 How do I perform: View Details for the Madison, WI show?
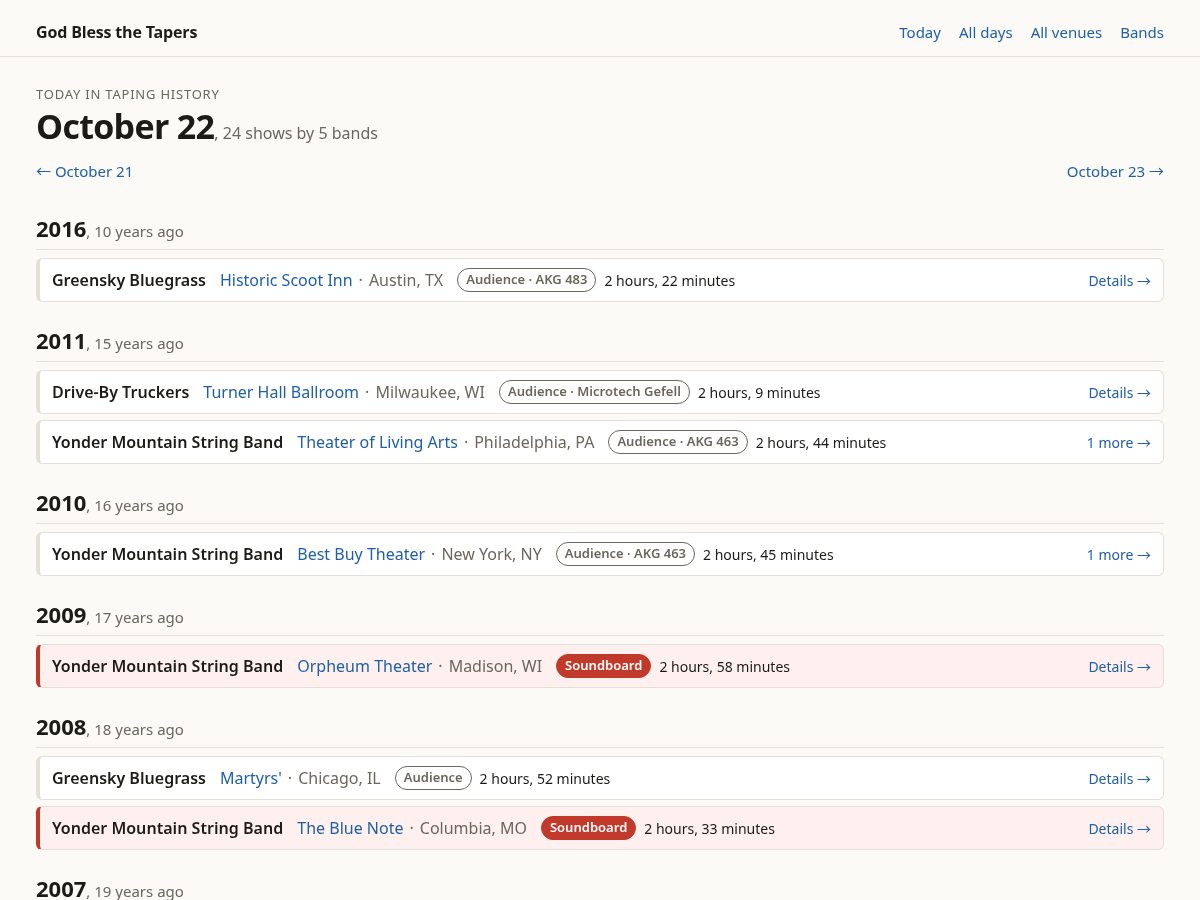point(1119,667)
